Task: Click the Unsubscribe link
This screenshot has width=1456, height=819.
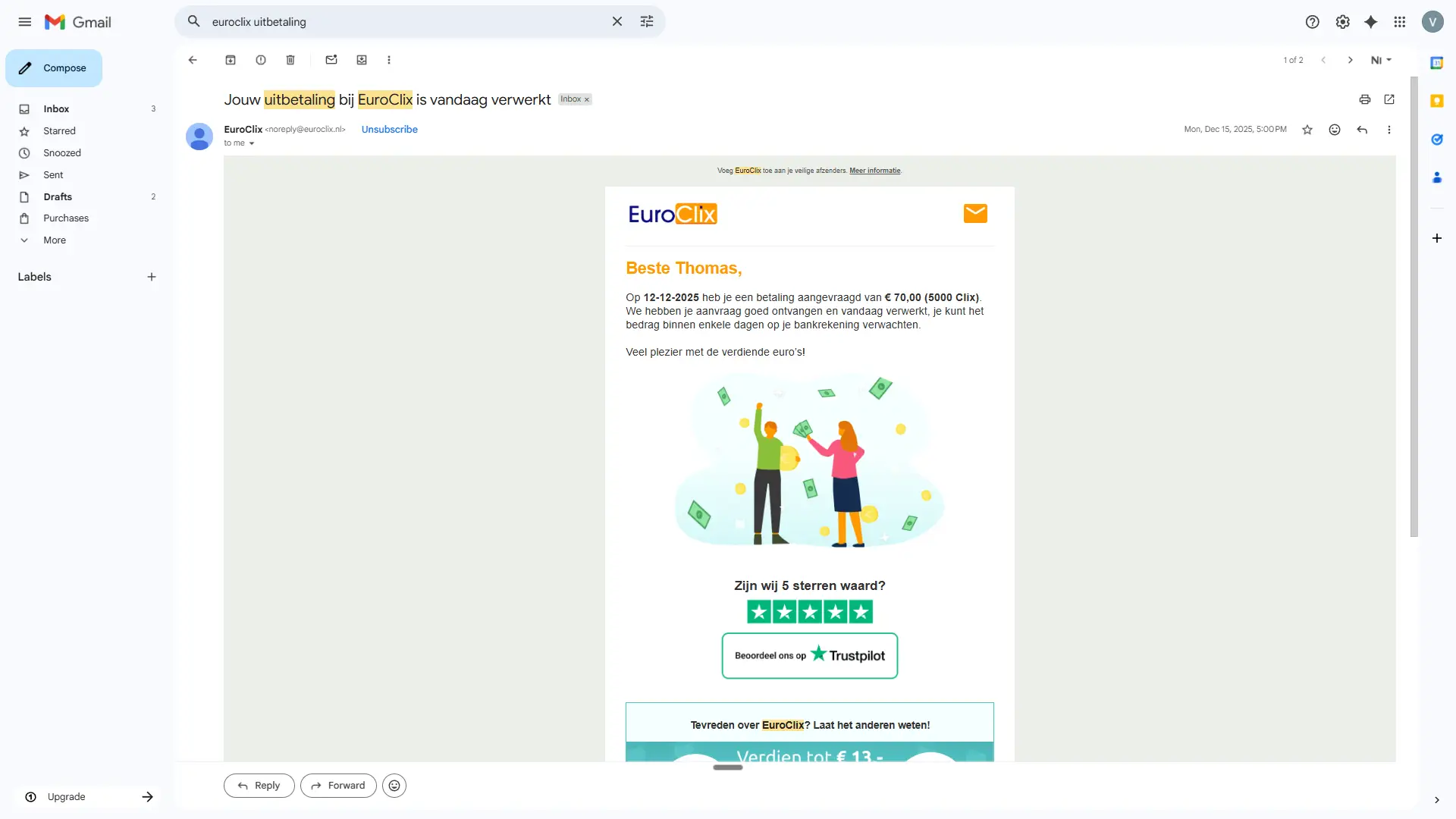Action: click(x=389, y=130)
